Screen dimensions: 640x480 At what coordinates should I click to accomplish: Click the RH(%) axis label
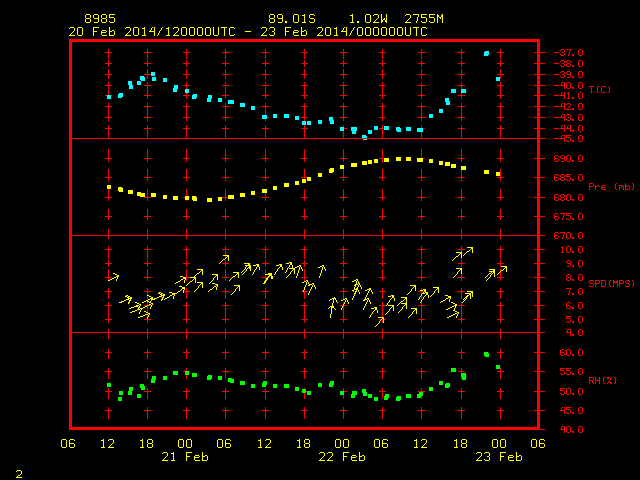602,380
